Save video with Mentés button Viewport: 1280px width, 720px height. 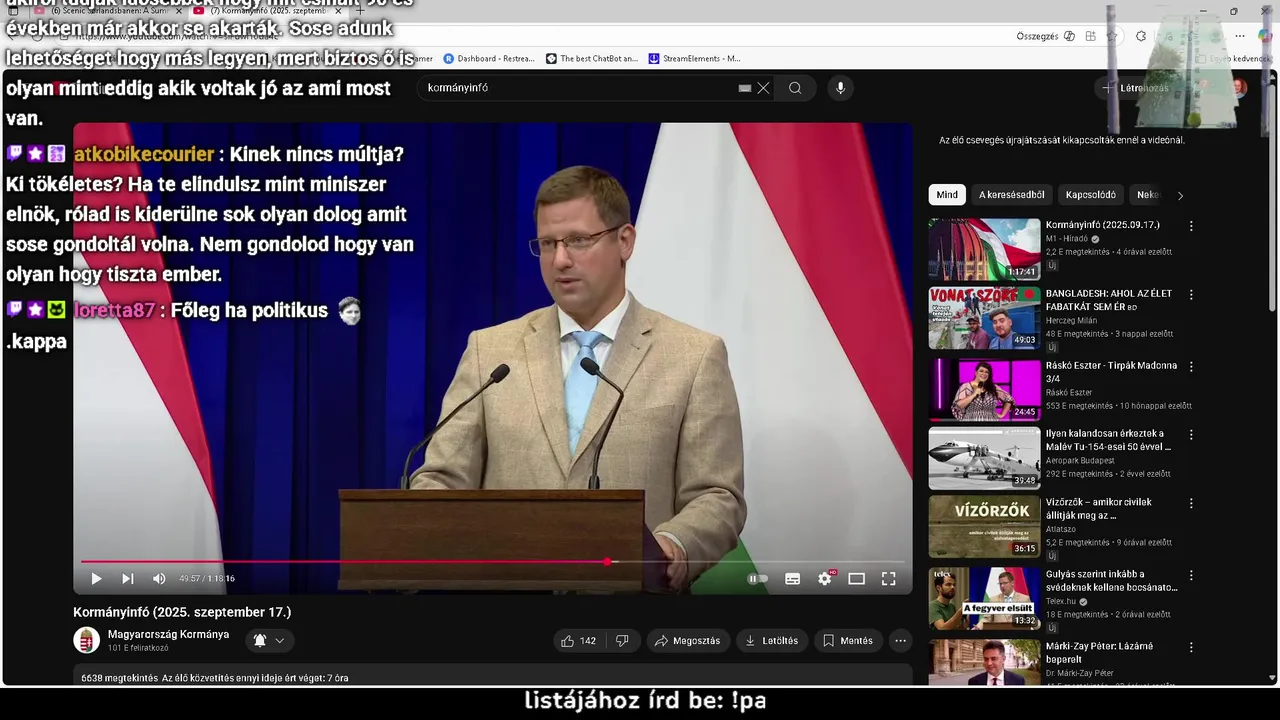tap(848, 641)
